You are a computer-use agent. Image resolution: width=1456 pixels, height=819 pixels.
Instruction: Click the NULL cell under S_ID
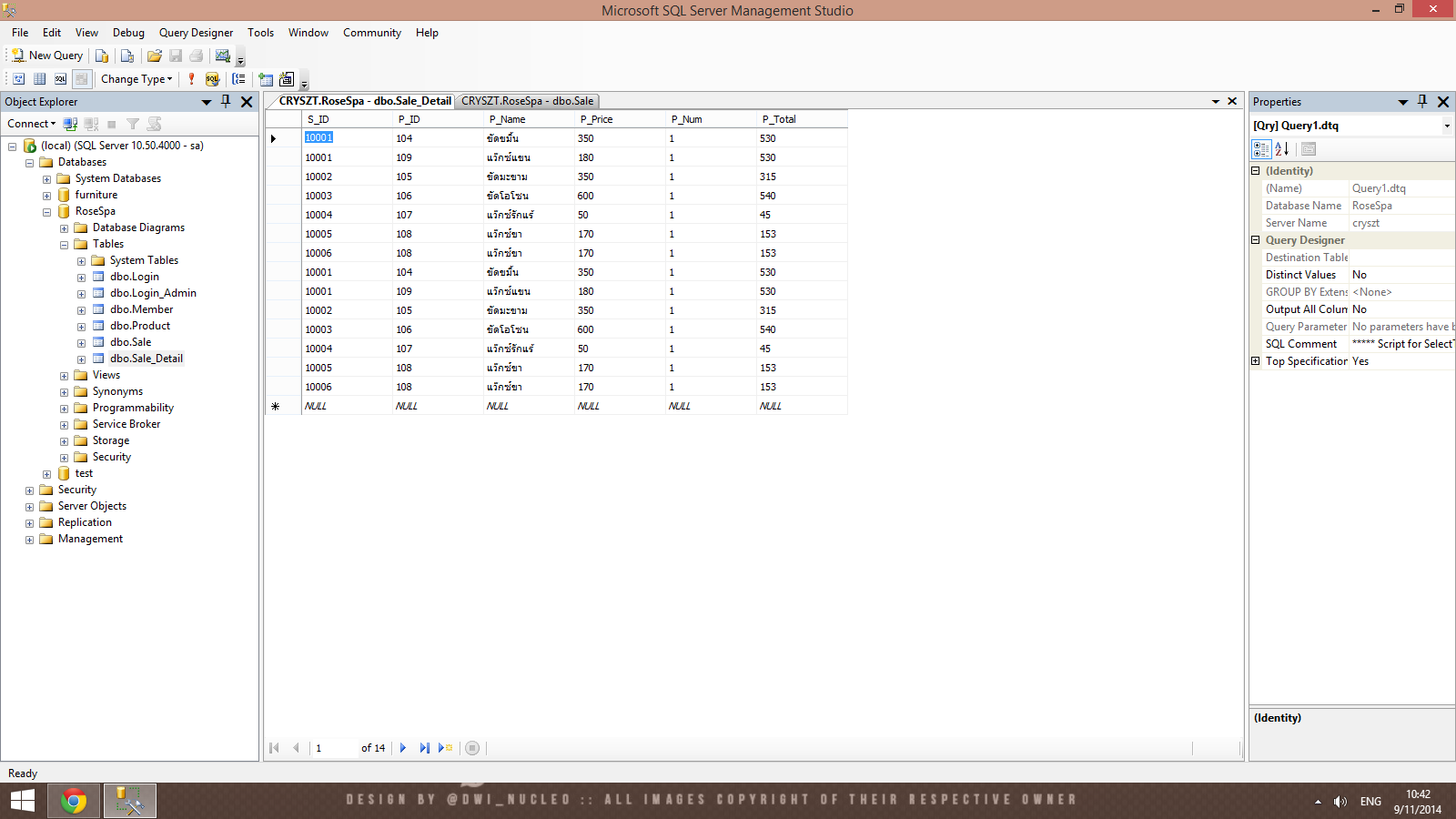tap(347, 406)
